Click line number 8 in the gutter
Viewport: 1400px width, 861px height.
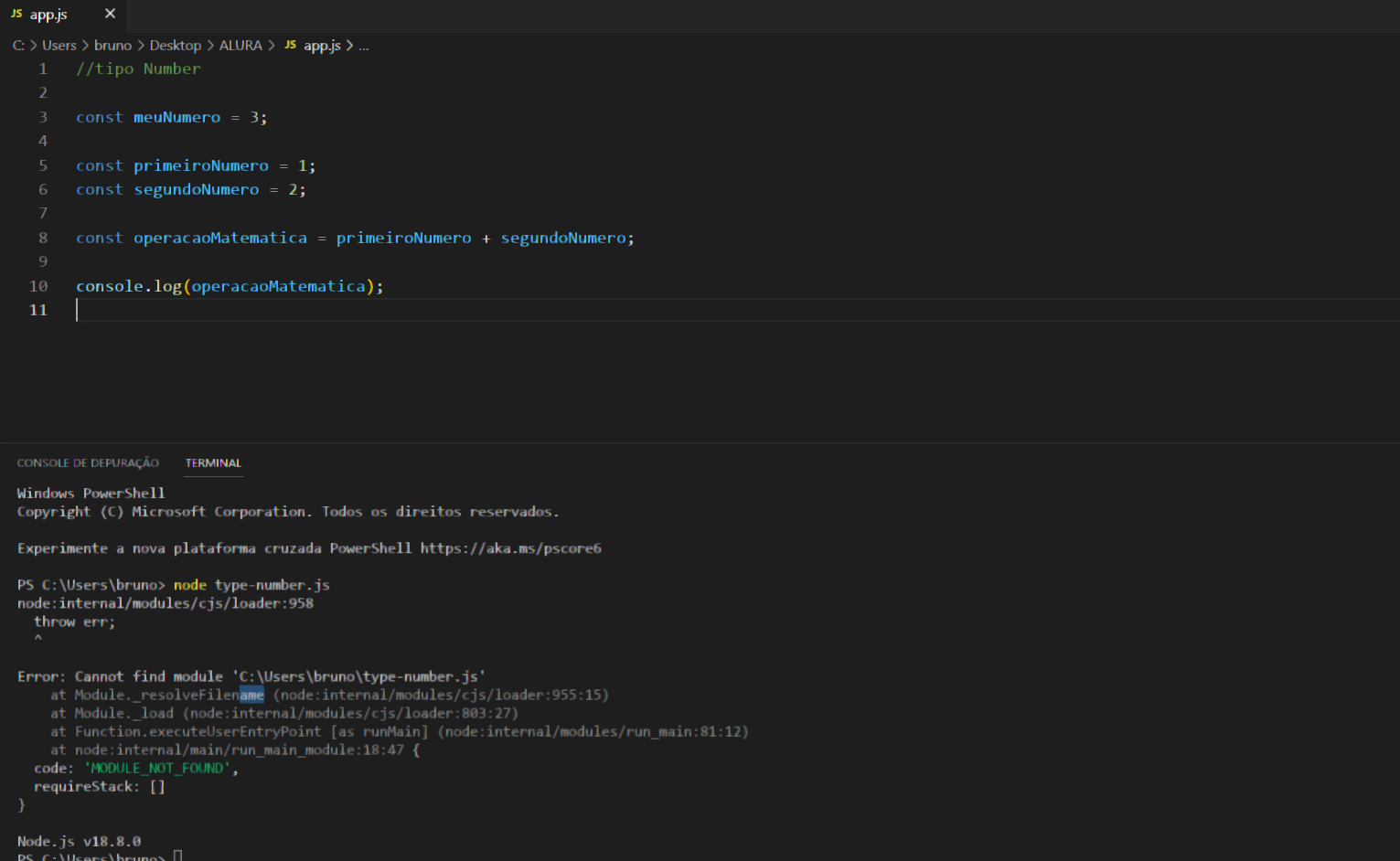click(x=43, y=238)
